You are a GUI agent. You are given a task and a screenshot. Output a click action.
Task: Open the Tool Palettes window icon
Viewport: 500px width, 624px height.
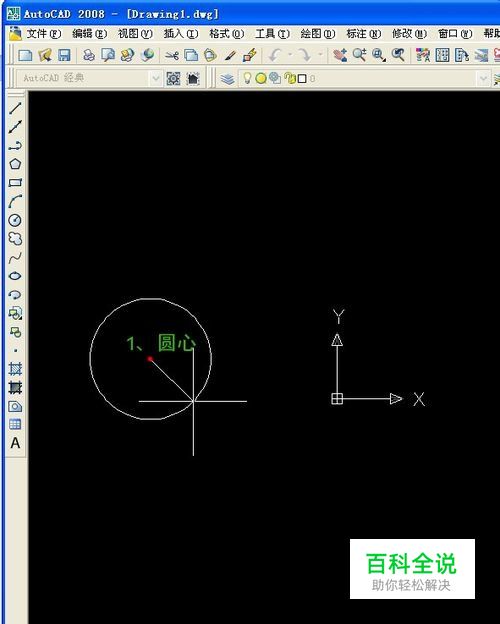tap(462, 55)
